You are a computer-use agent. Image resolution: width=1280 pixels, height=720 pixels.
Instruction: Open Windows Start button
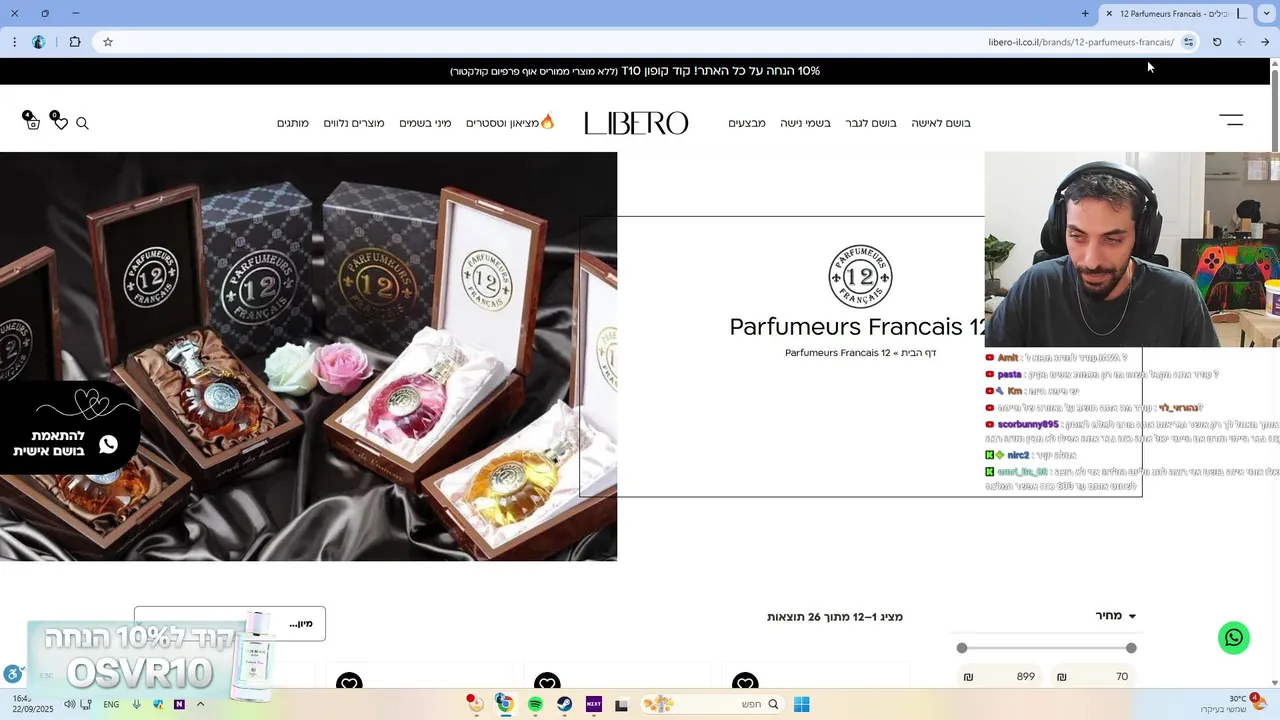point(801,704)
